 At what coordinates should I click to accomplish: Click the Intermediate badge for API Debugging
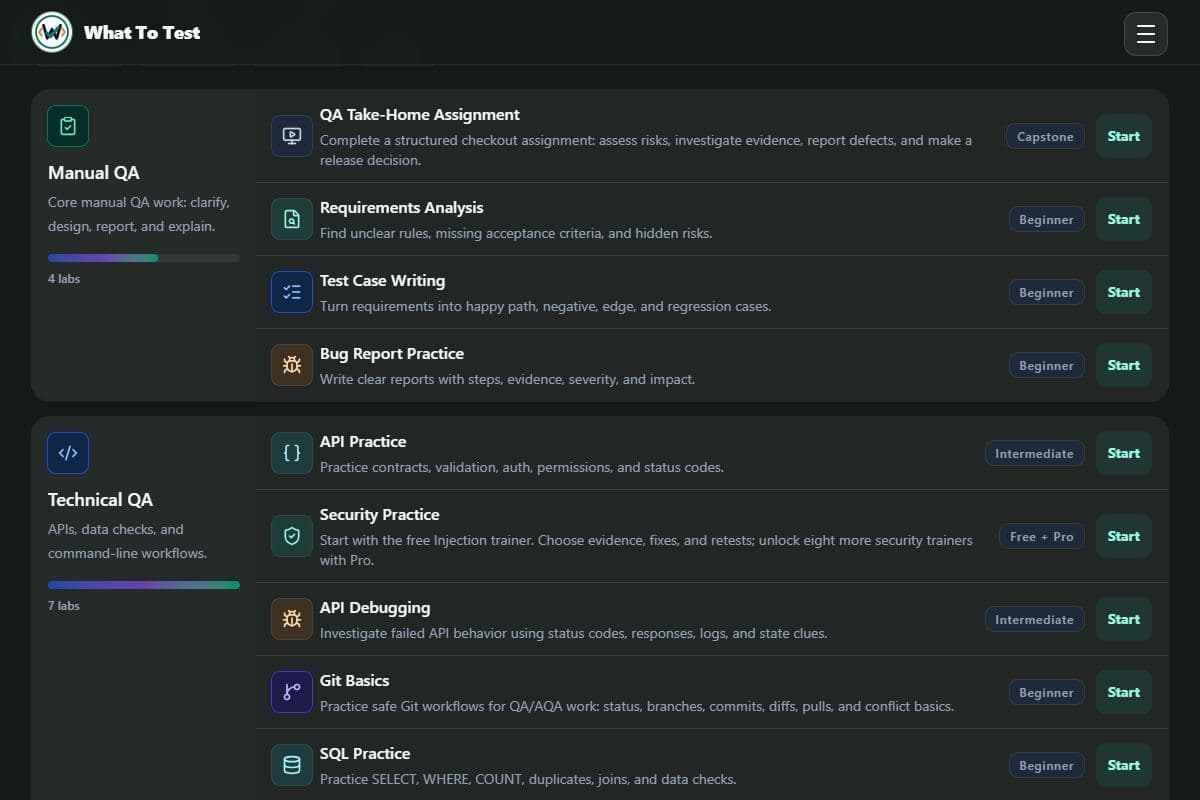1034,620
